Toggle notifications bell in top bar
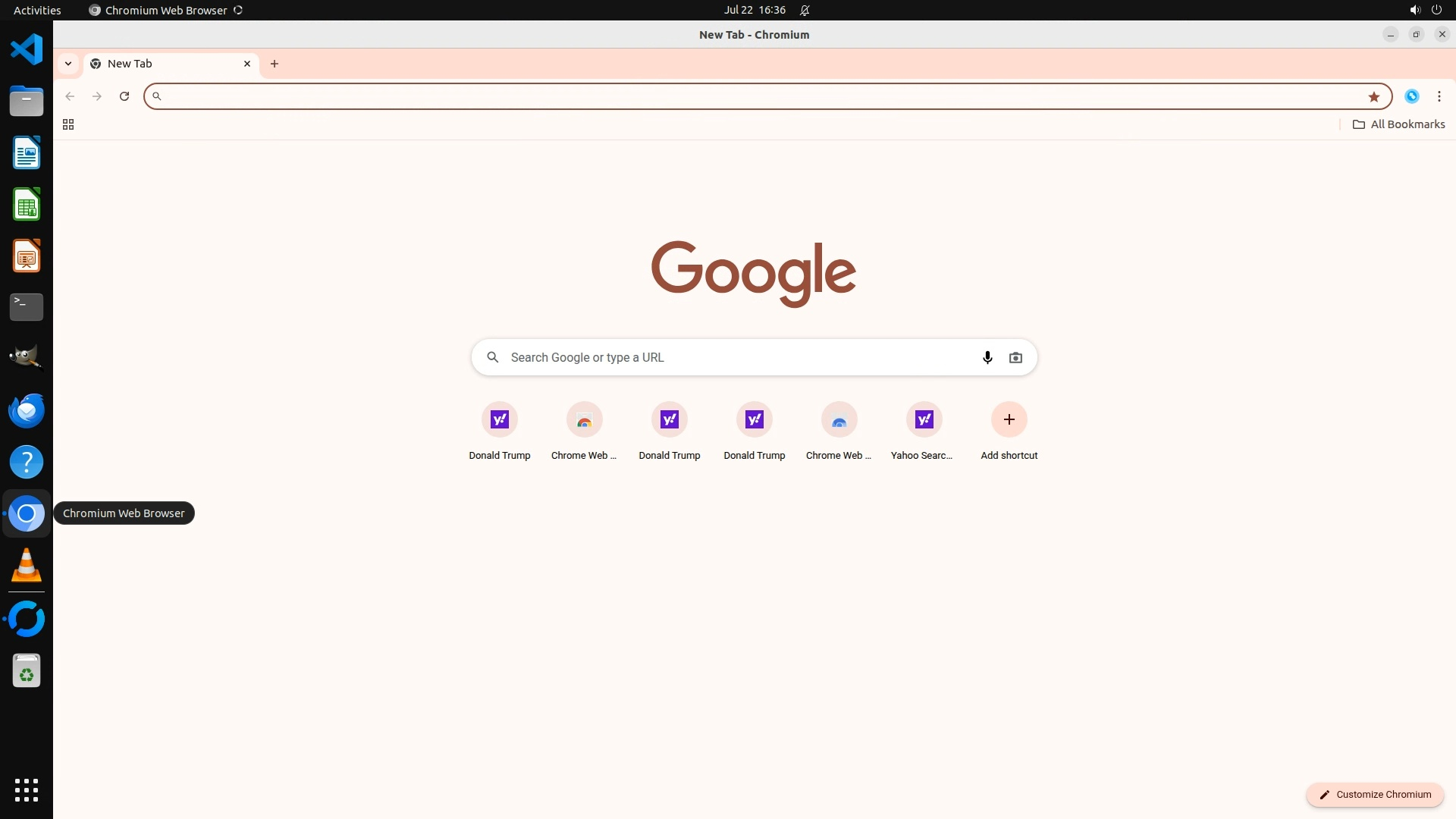 805,10
